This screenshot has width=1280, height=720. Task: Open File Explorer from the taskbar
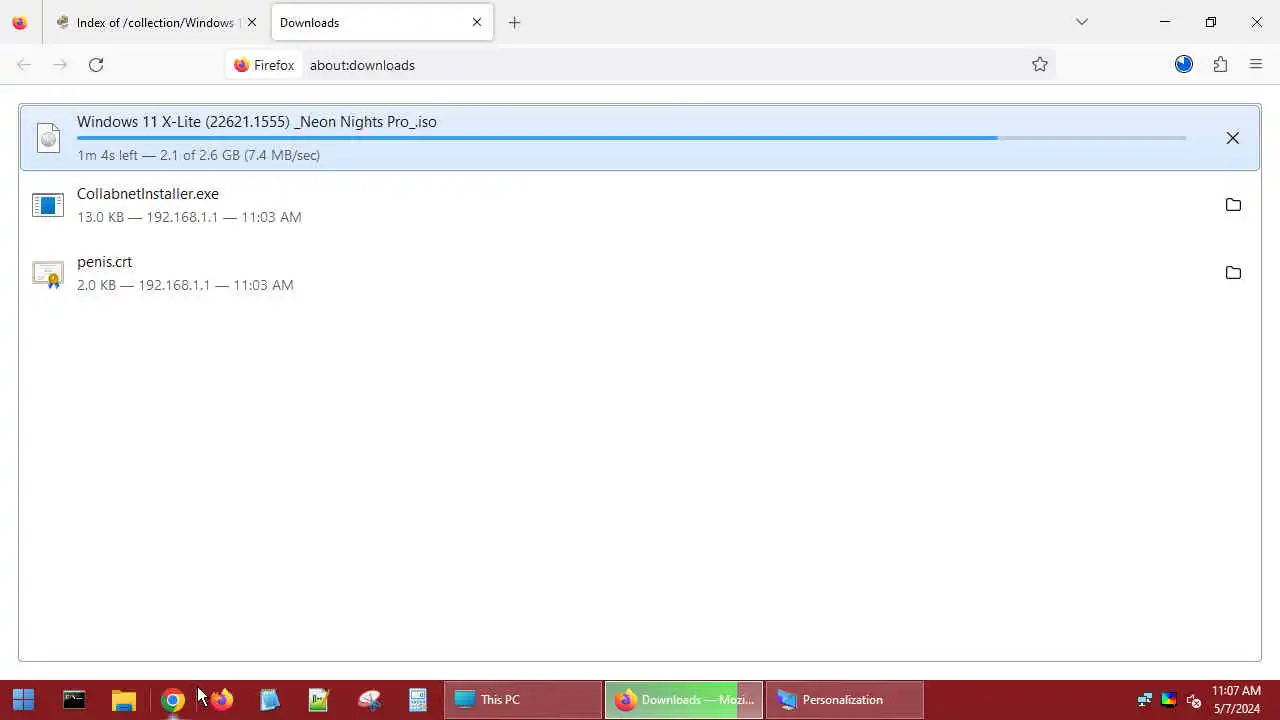click(x=123, y=700)
